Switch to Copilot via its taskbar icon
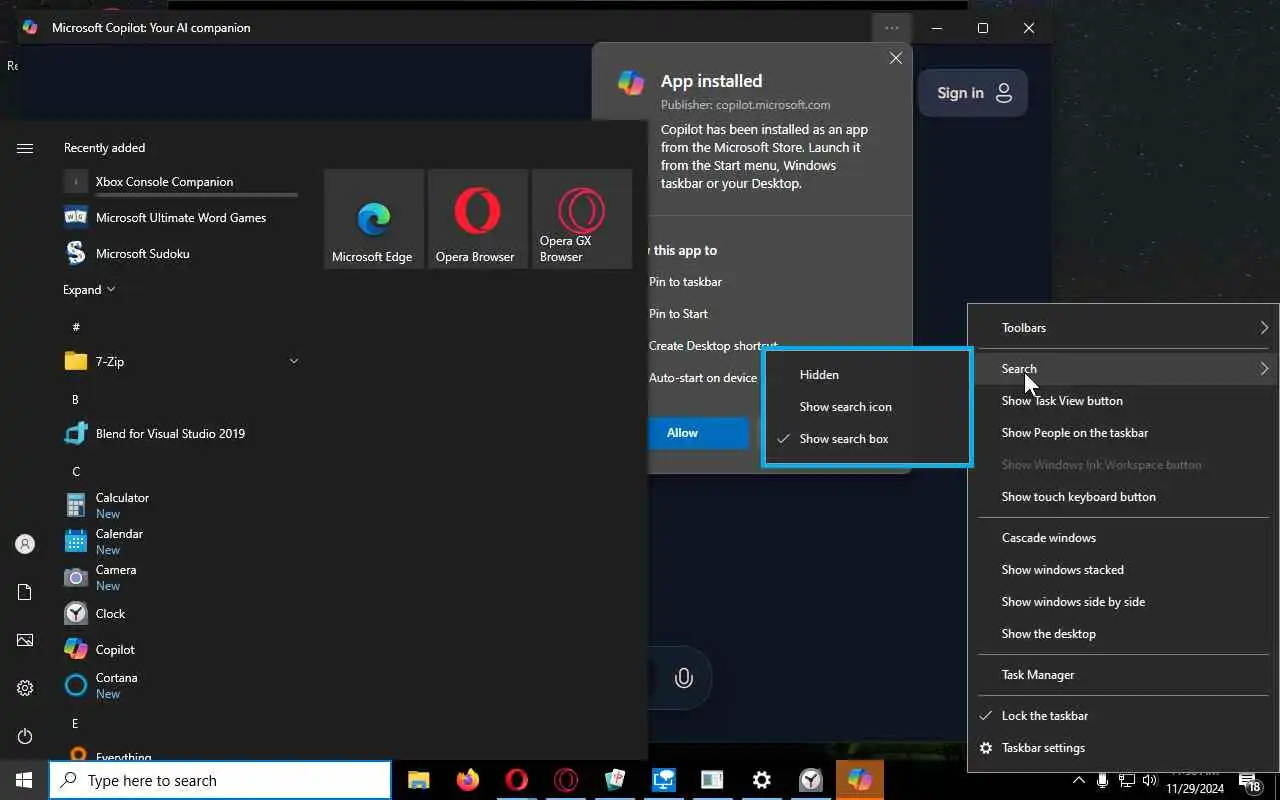 tap(860, 780)
